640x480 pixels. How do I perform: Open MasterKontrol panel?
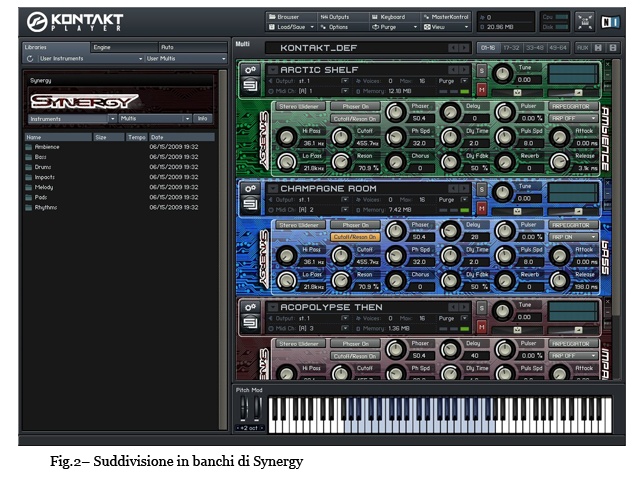pos(446,17)
